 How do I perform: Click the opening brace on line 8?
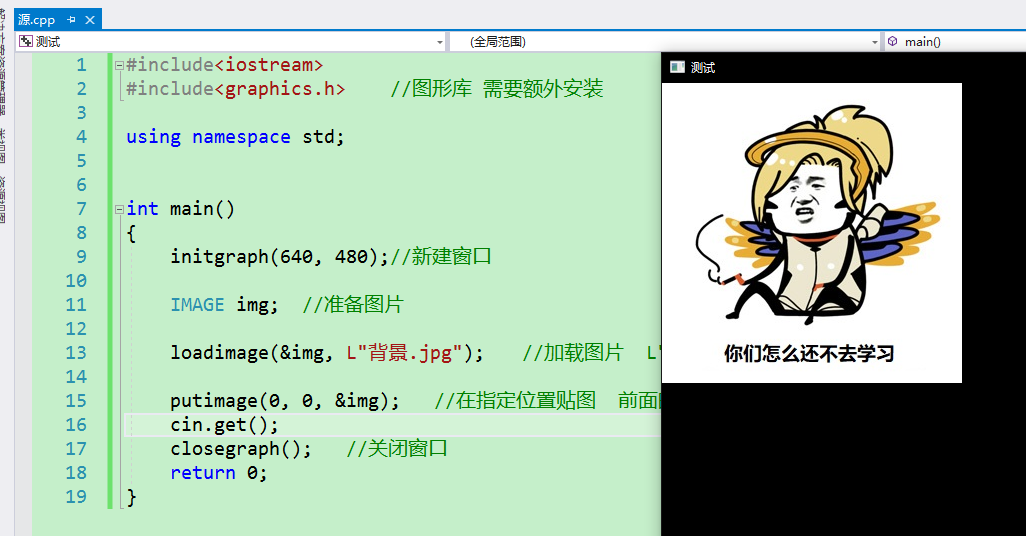point(132,233)
